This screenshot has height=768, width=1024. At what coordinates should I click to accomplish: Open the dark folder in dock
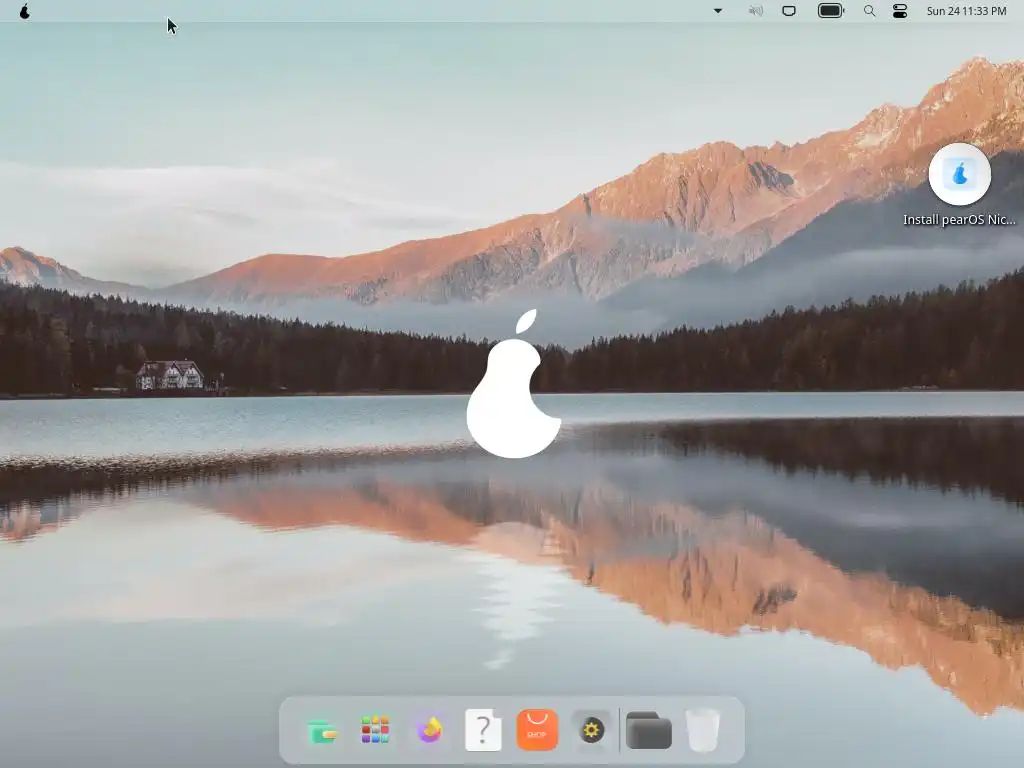pos(648,730)
